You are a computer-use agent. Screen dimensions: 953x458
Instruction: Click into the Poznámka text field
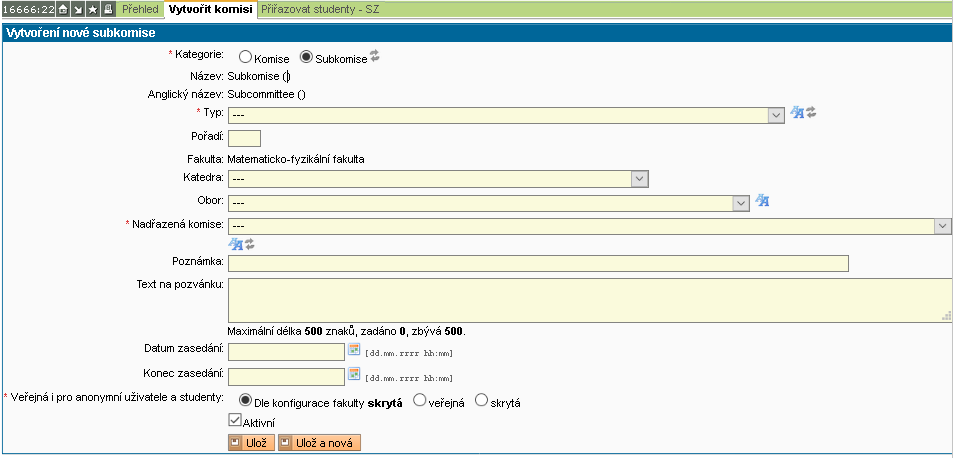[538, 263]
